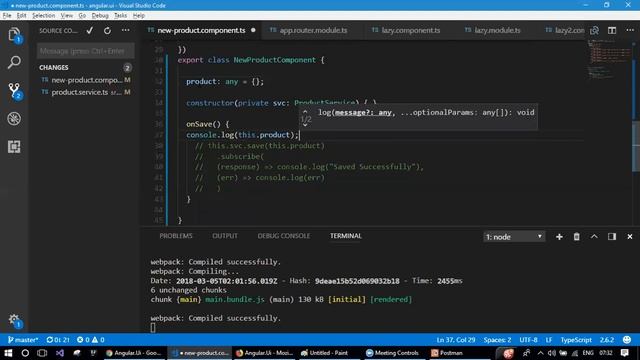Open the View menu
Image resolution: width=640 pixels, height=360 pixels.
[67, 16]
